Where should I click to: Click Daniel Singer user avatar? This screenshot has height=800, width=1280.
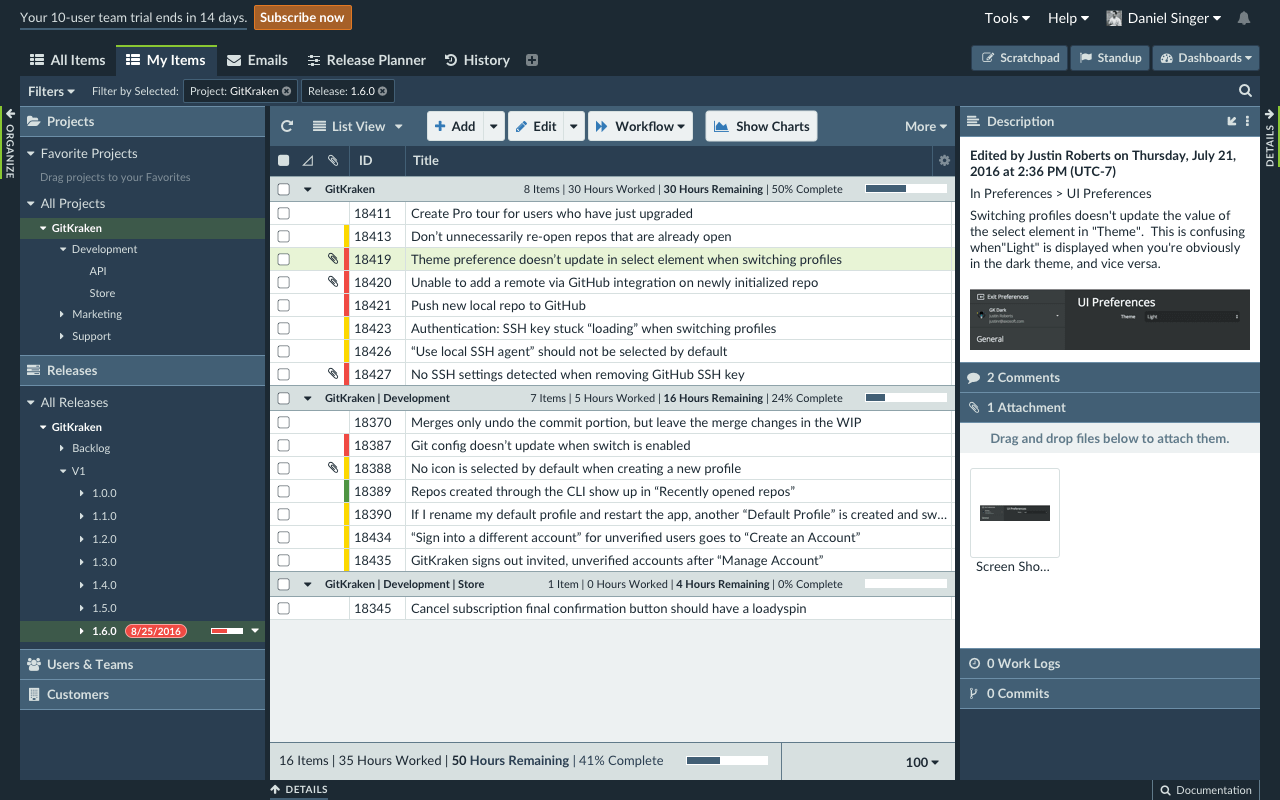(1114, 18)
